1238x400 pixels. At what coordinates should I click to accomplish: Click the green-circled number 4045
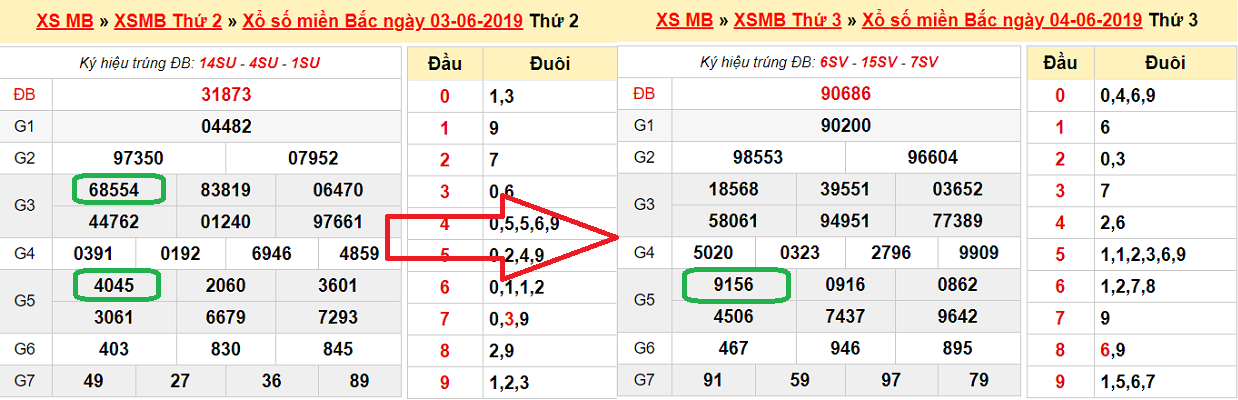117,285
